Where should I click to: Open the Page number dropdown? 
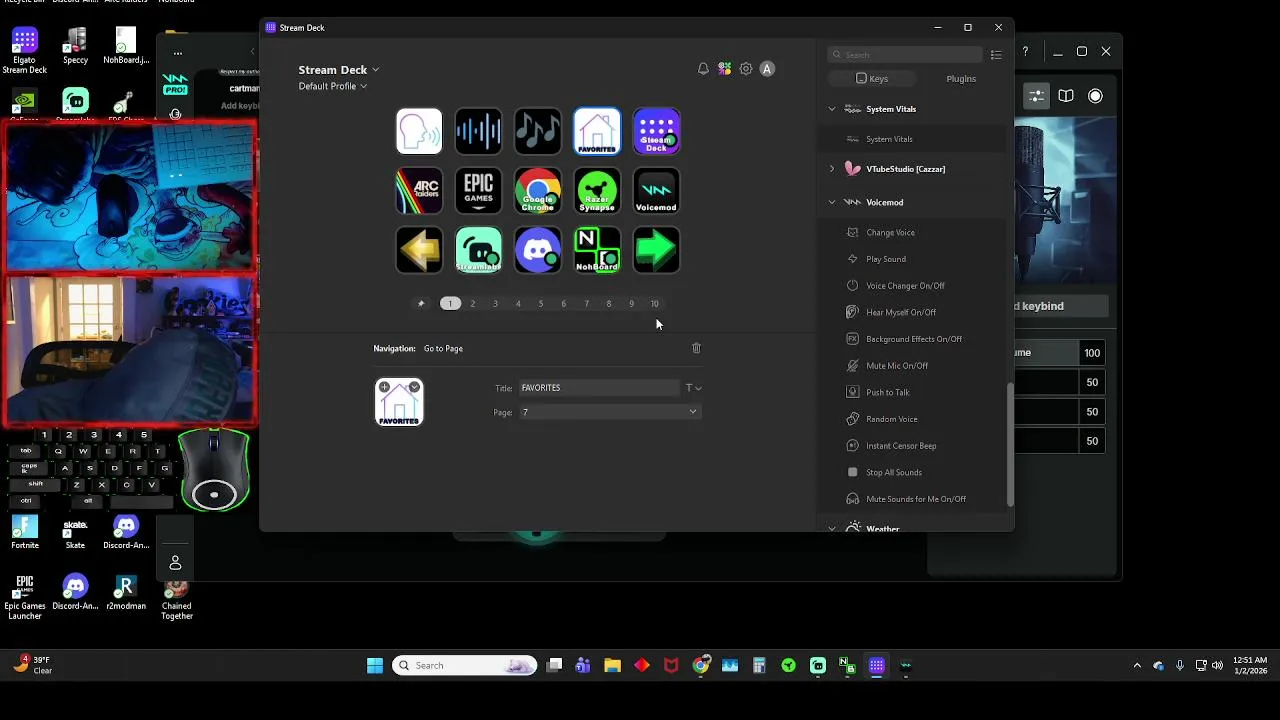[x=608, y=412]
